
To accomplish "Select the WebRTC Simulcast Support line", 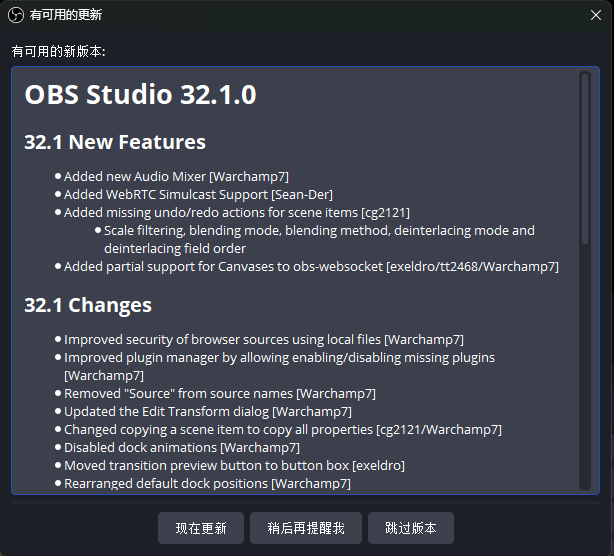I will tap(198, 194).
